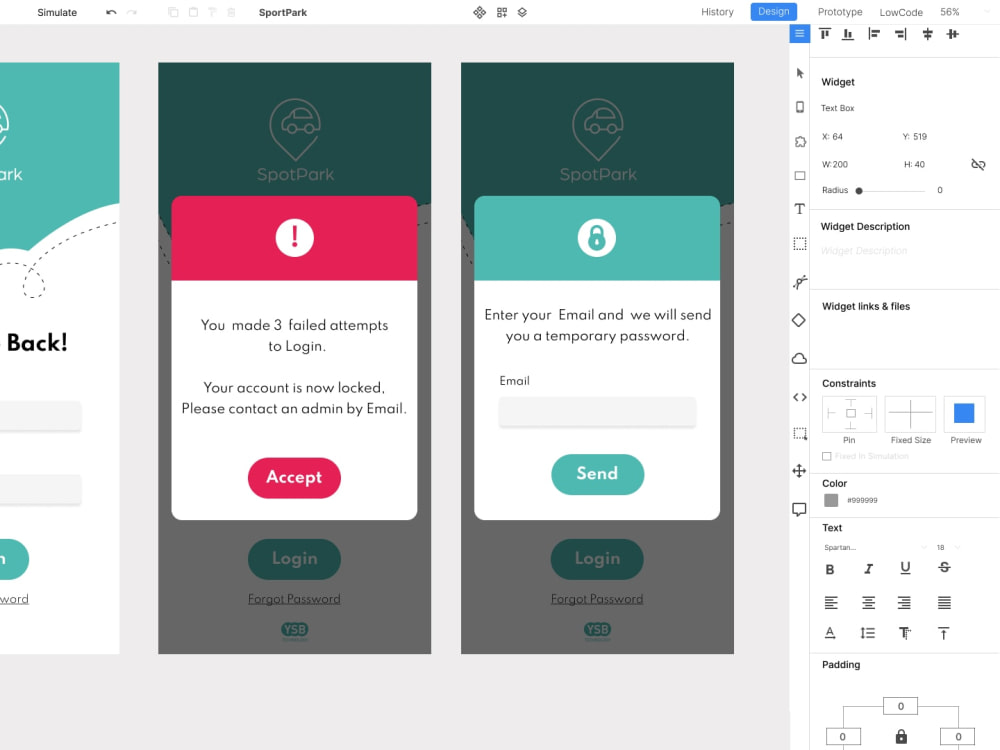Align text center
Viewport: 1000px width, 750px height.
[x=868, y=602]
